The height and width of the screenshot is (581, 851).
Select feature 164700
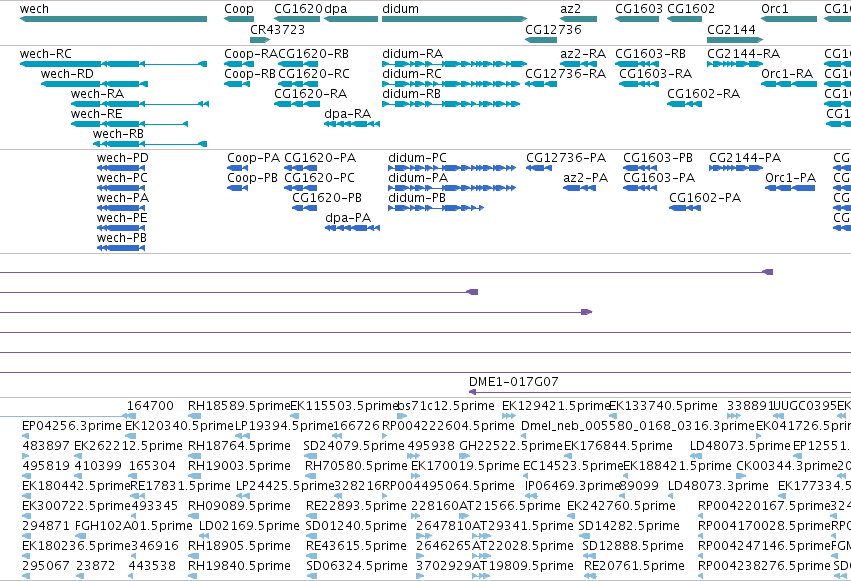150,406
